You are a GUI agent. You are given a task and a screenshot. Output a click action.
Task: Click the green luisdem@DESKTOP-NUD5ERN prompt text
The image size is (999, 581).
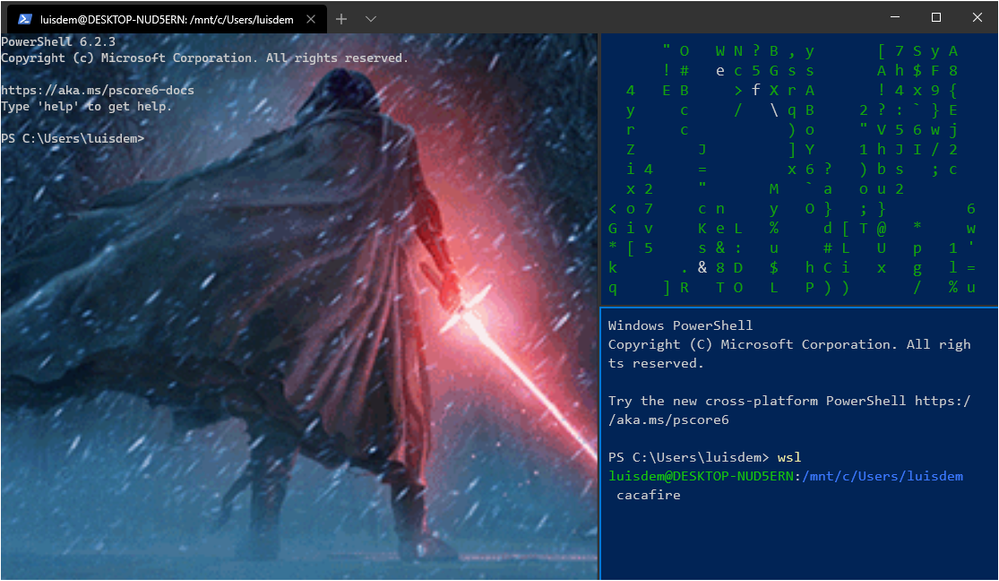pos(701,476)
